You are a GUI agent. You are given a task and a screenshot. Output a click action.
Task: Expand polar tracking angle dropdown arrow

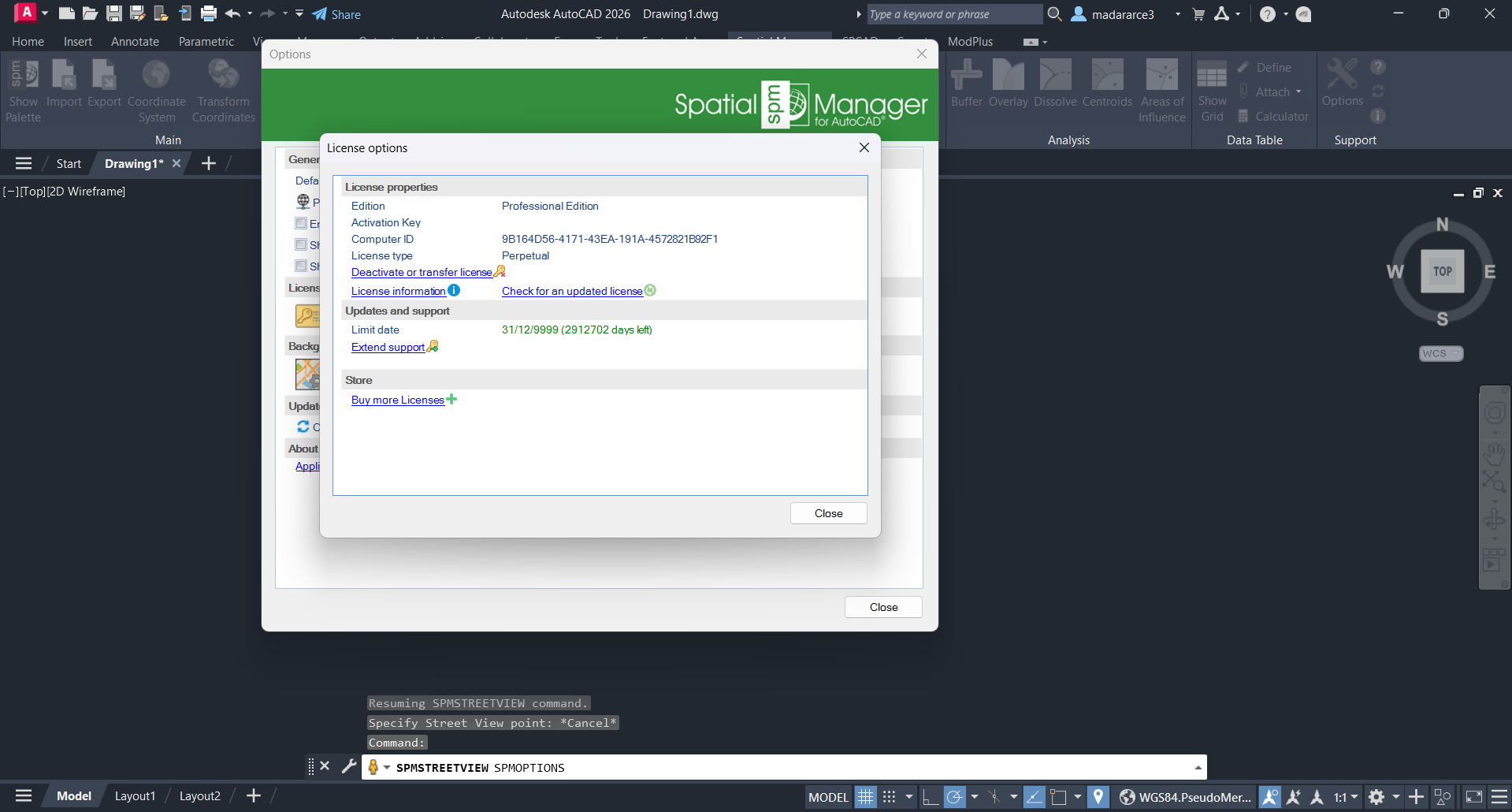tap(975, 797)
